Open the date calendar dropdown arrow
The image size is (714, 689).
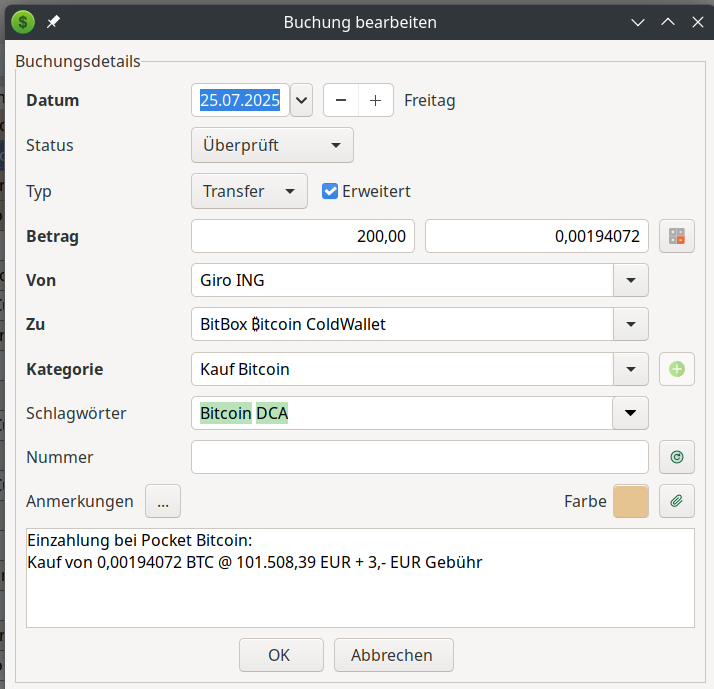pos(301,100)
